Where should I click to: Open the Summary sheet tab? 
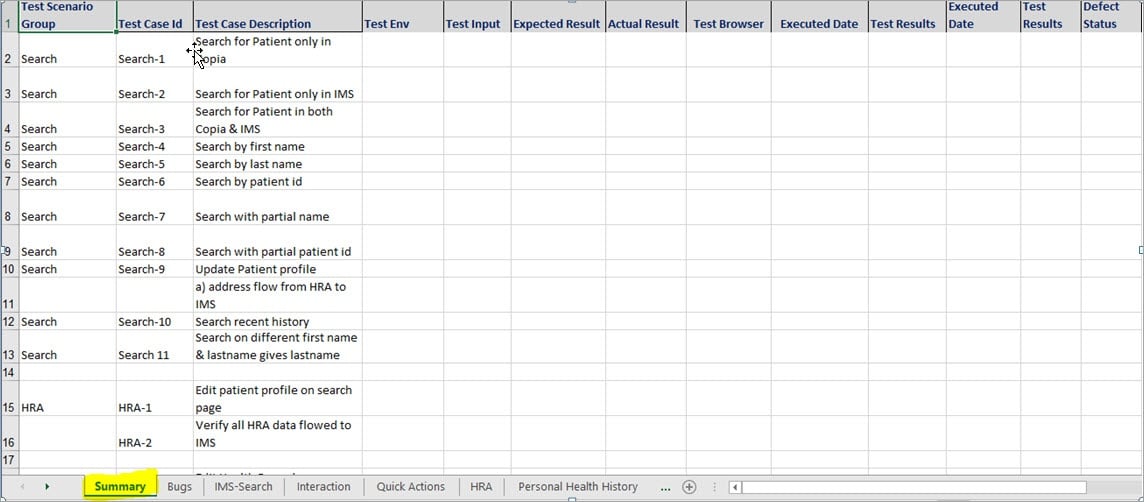120,487
